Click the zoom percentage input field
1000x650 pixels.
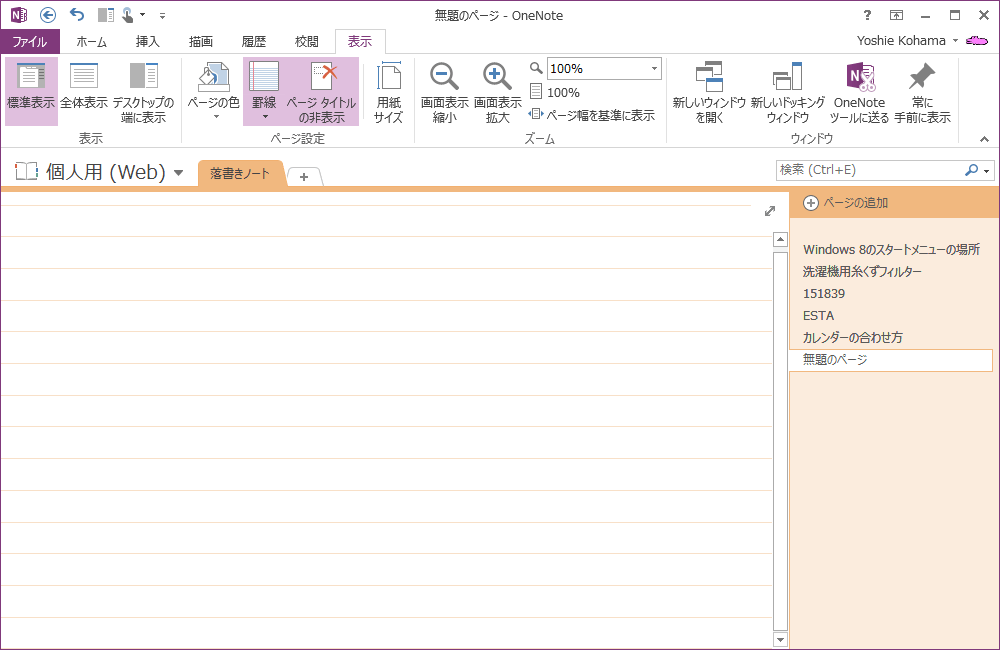pyautogui.click(x=597, y=68)
